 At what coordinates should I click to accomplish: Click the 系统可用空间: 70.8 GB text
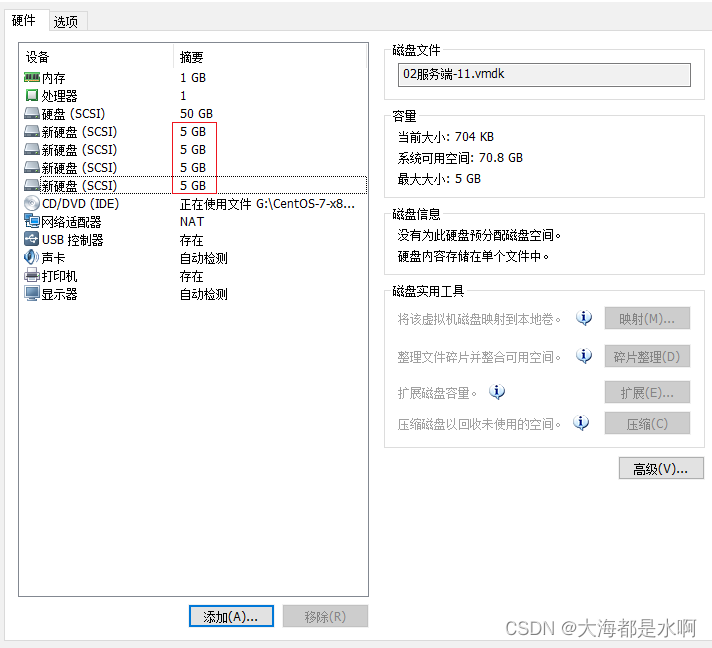[460, 158]
